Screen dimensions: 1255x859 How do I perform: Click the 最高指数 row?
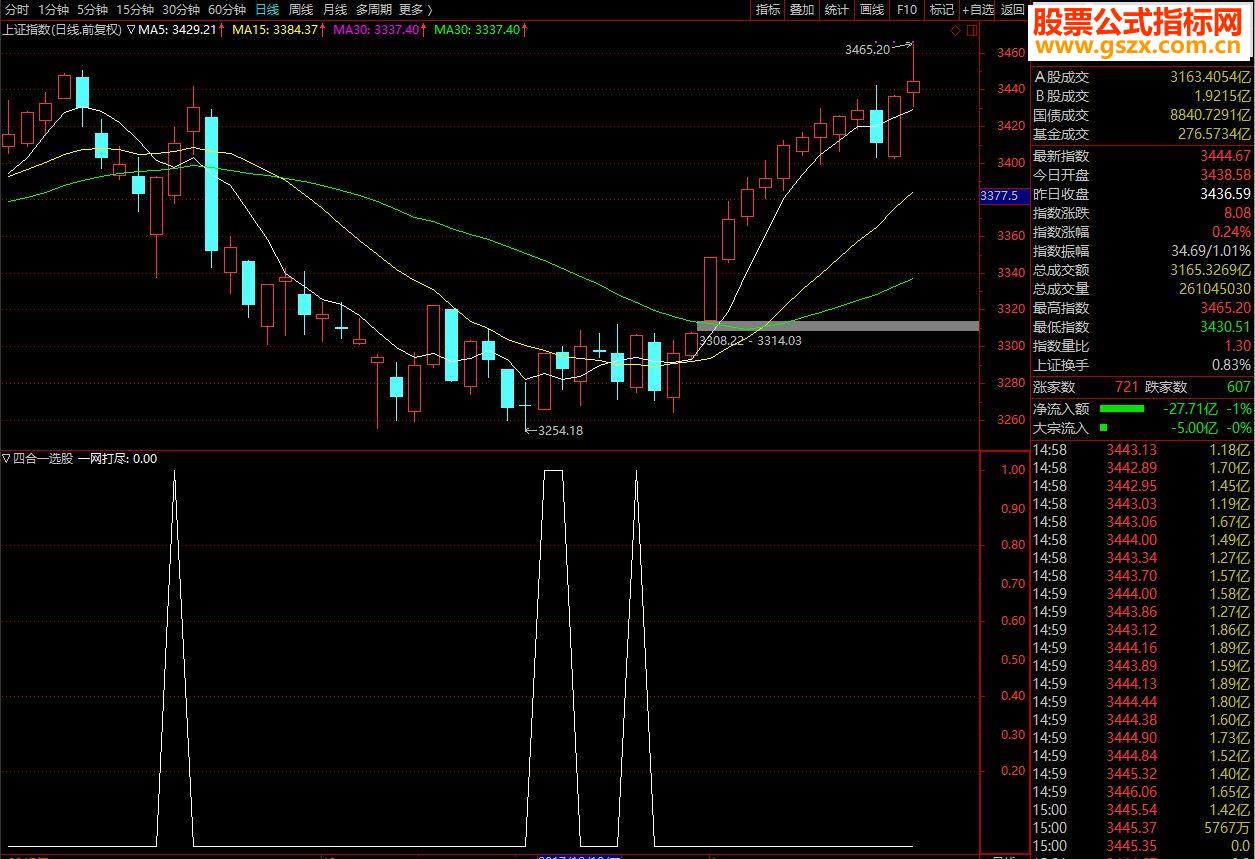[1142, 308]
